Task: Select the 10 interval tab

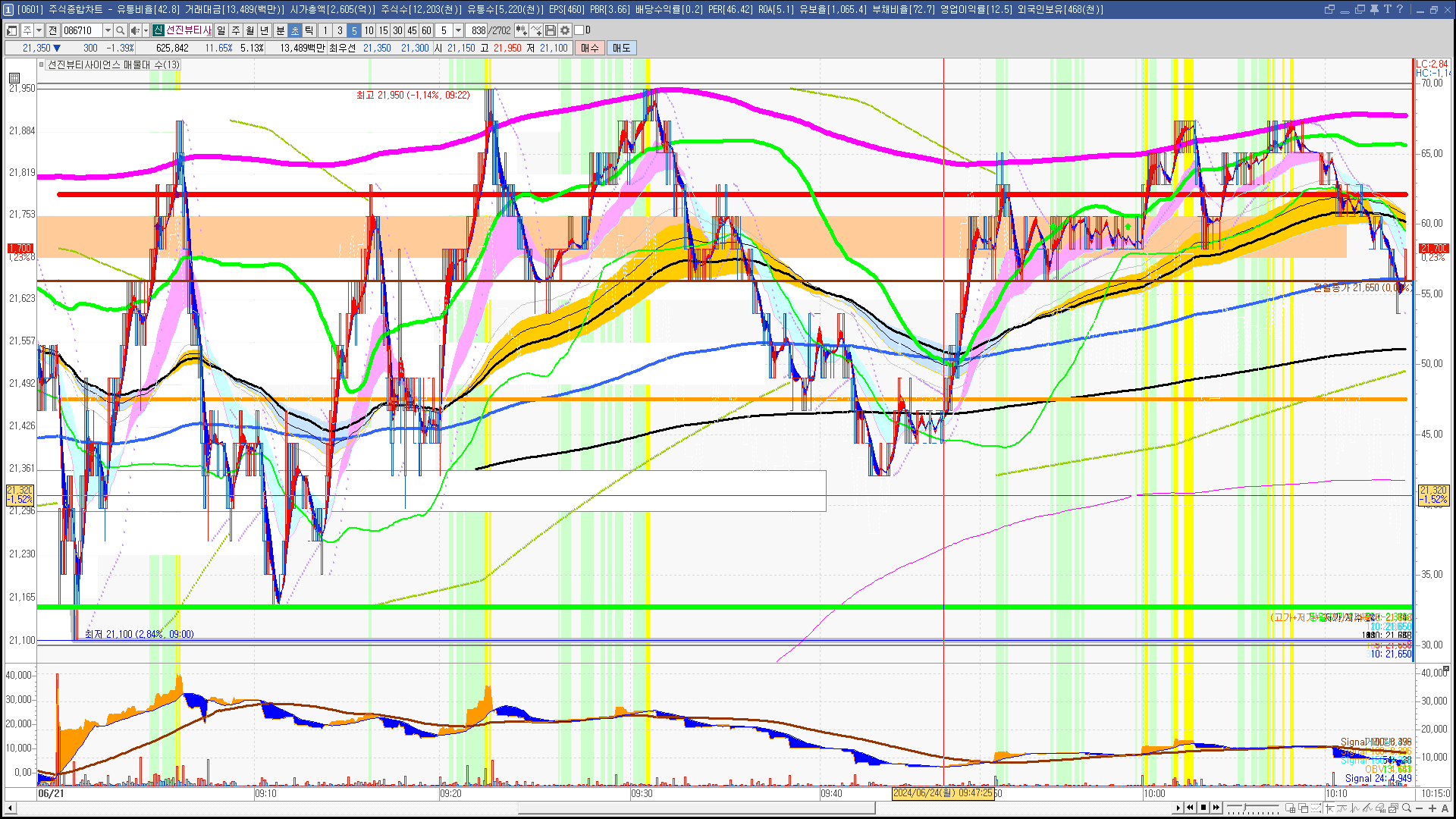Action: [369, 30]
